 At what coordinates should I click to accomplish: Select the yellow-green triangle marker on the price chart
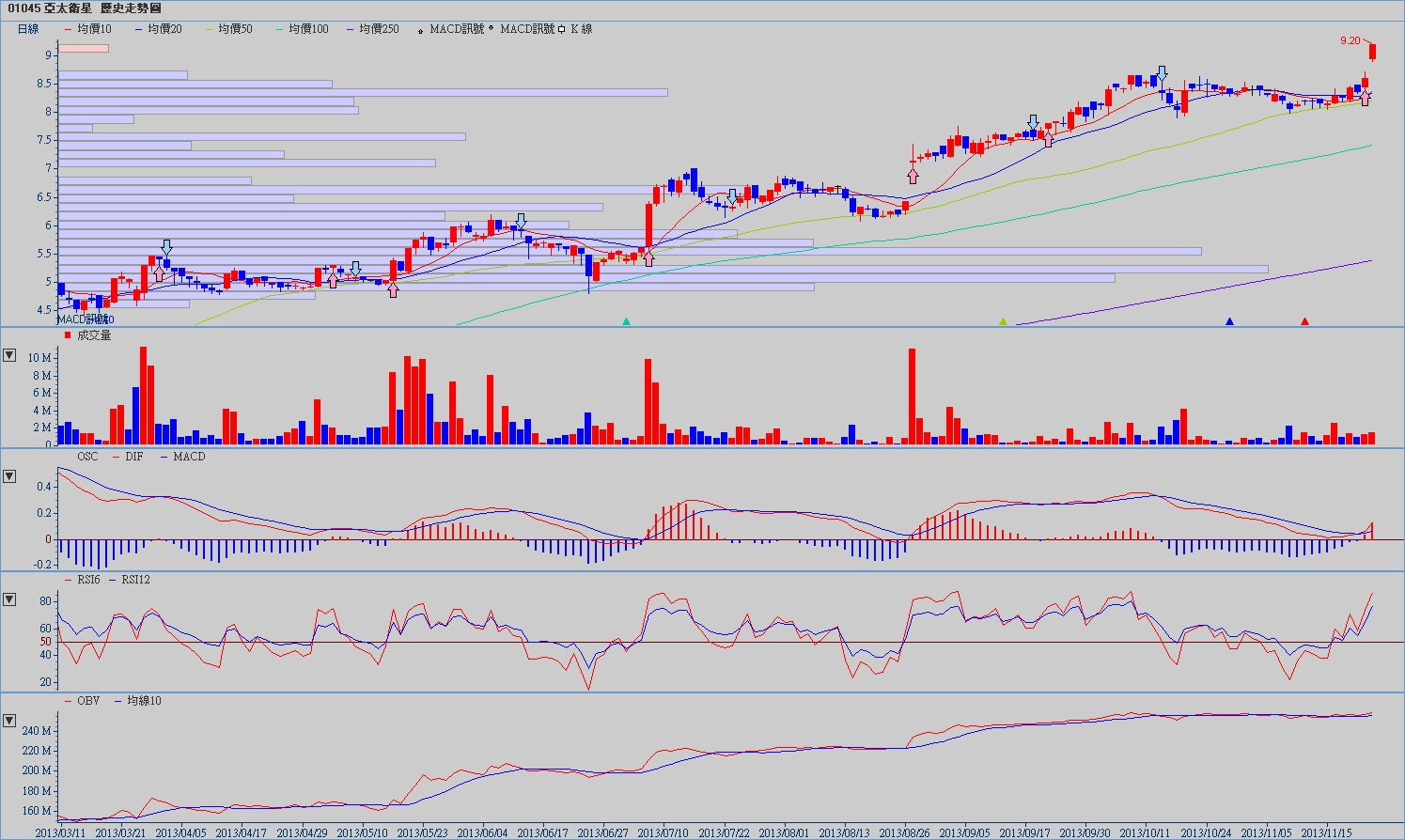pyautogui.click(x=1003, y=321)
